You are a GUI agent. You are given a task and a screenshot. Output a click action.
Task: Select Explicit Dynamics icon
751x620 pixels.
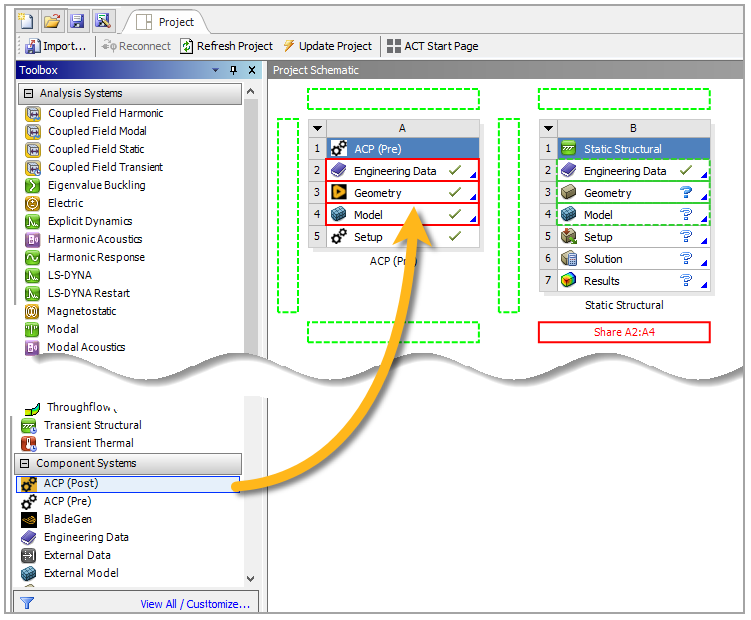click(33, 221)
